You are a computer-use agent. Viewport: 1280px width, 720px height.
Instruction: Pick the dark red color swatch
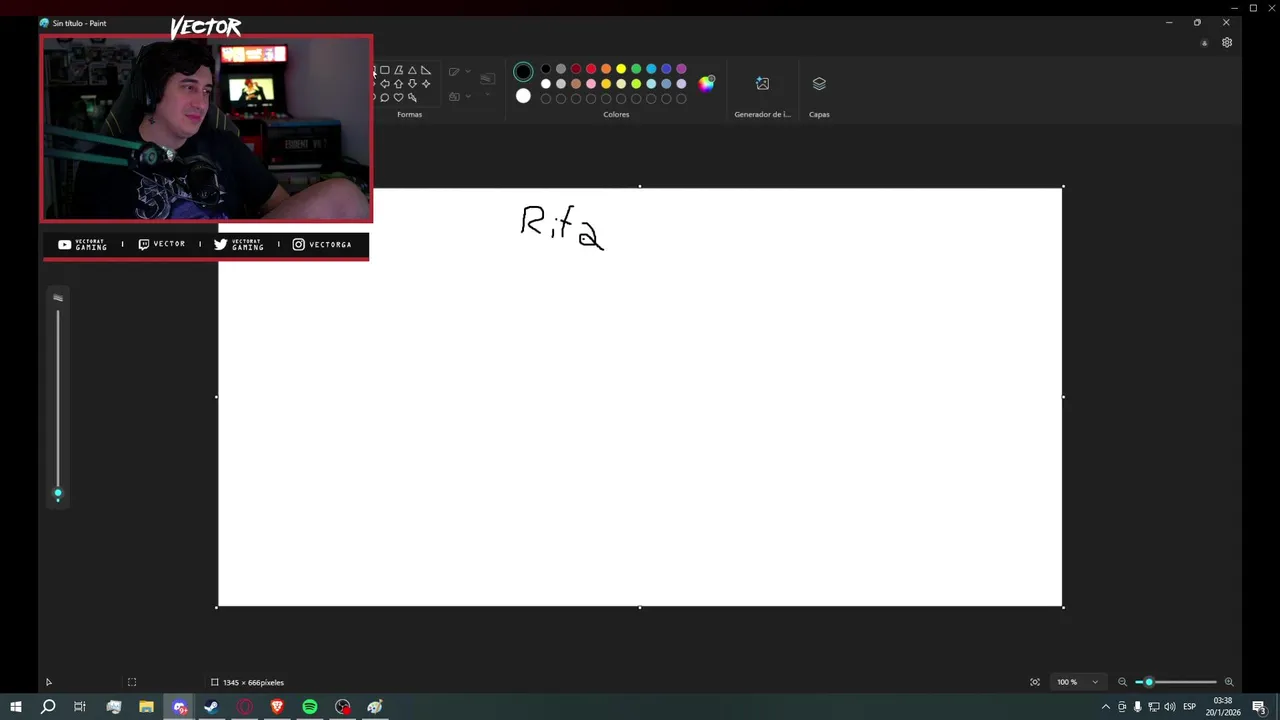point(576,69)
